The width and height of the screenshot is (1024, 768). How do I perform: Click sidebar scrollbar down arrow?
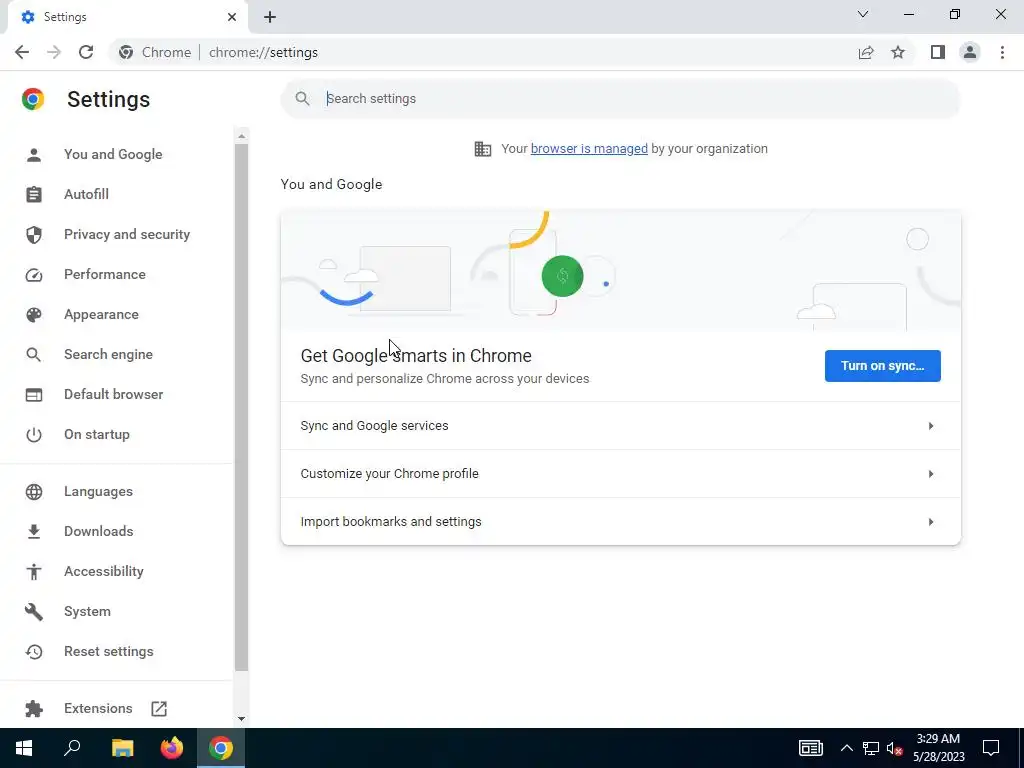pyautogui.click(x=242, y=719)
